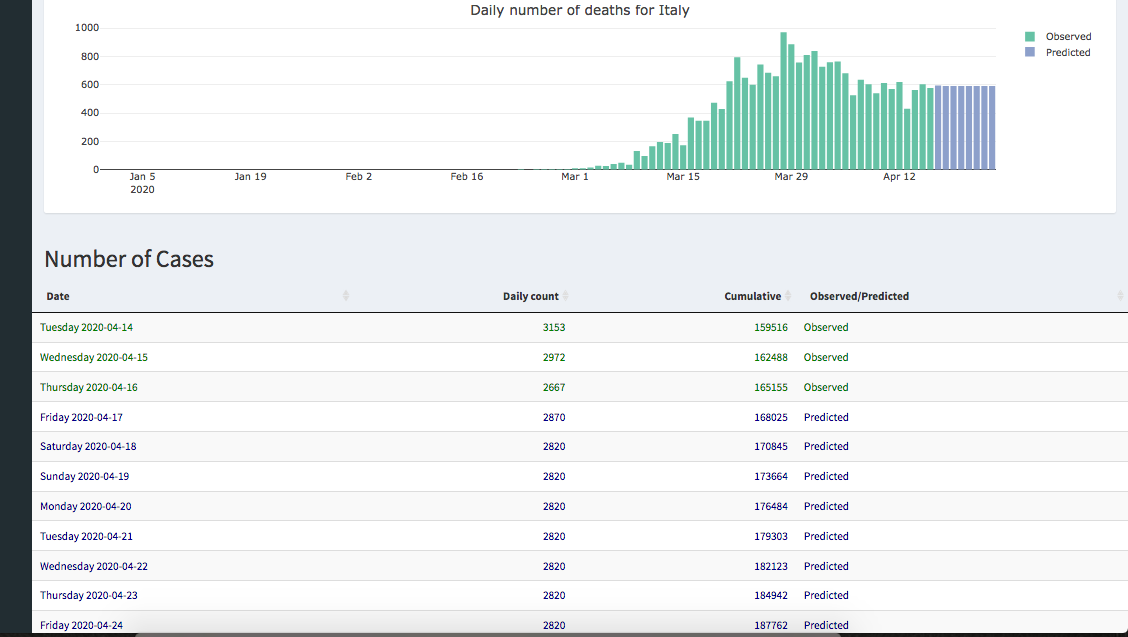Sort table by Cumulative header text
The image size is (1128, 637).
coord(752,296)
